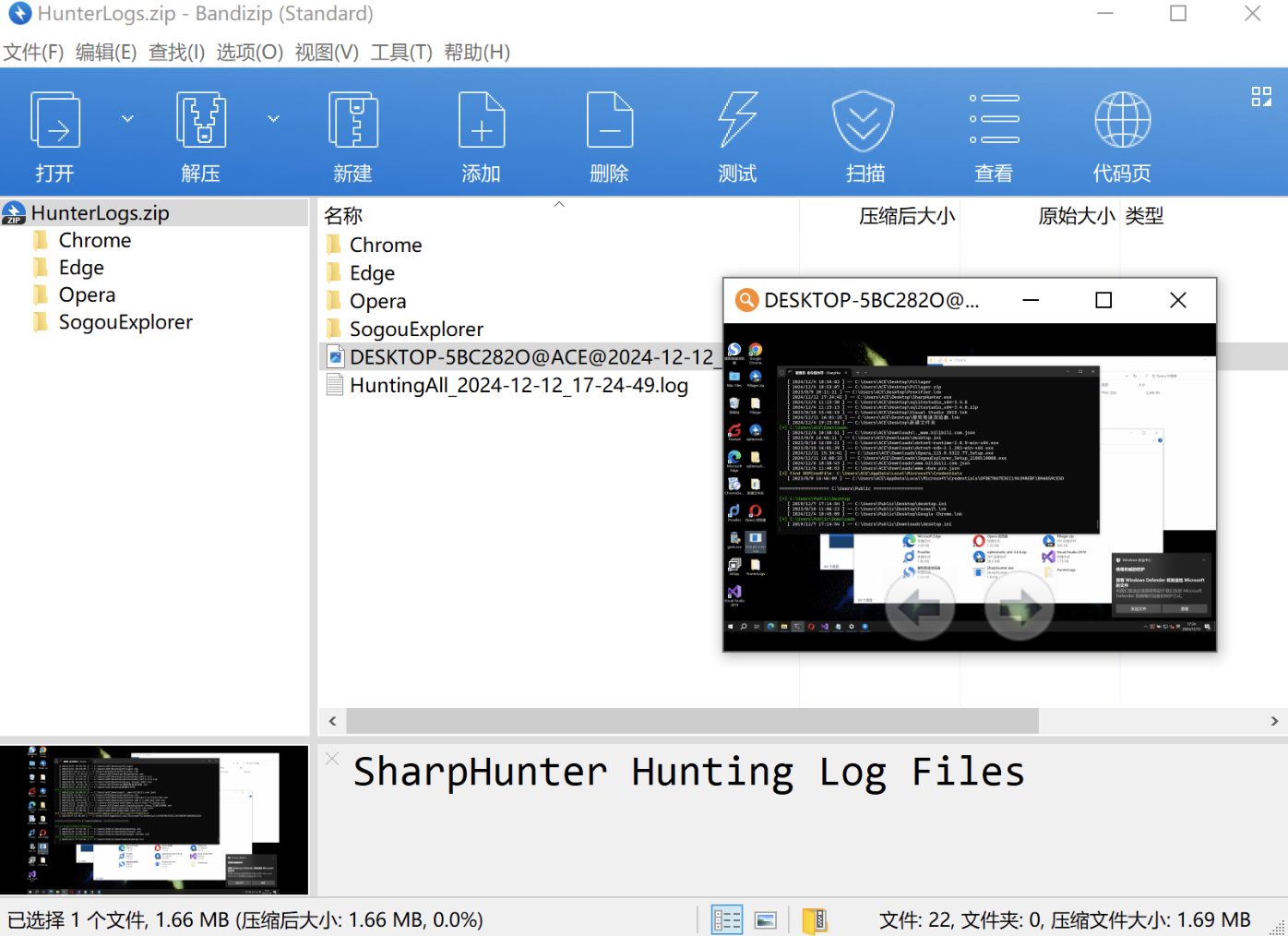
Task: Click the preview thumbnail at bottom left
Action: click(x=154, y=820)
